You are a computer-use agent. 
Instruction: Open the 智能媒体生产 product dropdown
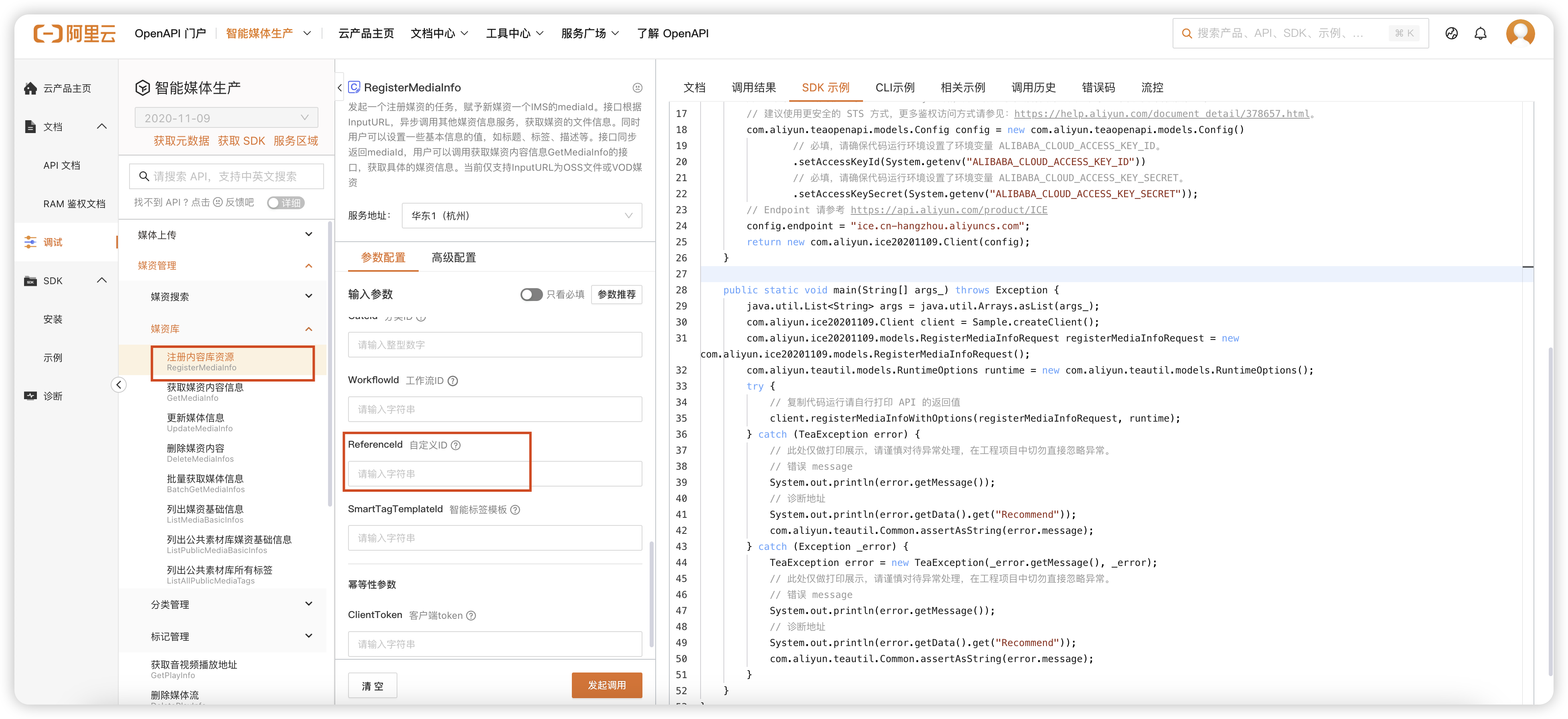[x=268, y=33]
